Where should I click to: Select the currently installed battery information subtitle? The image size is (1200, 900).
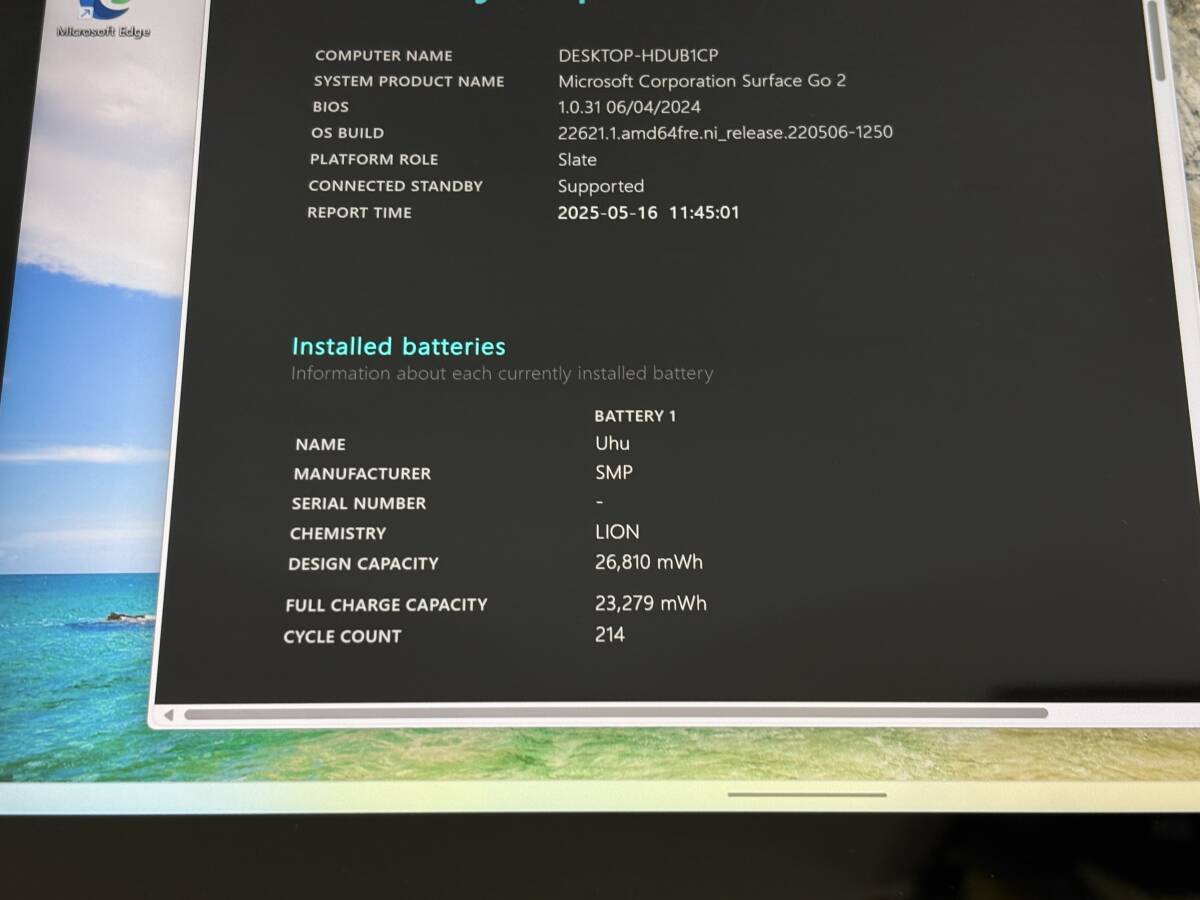502,374
